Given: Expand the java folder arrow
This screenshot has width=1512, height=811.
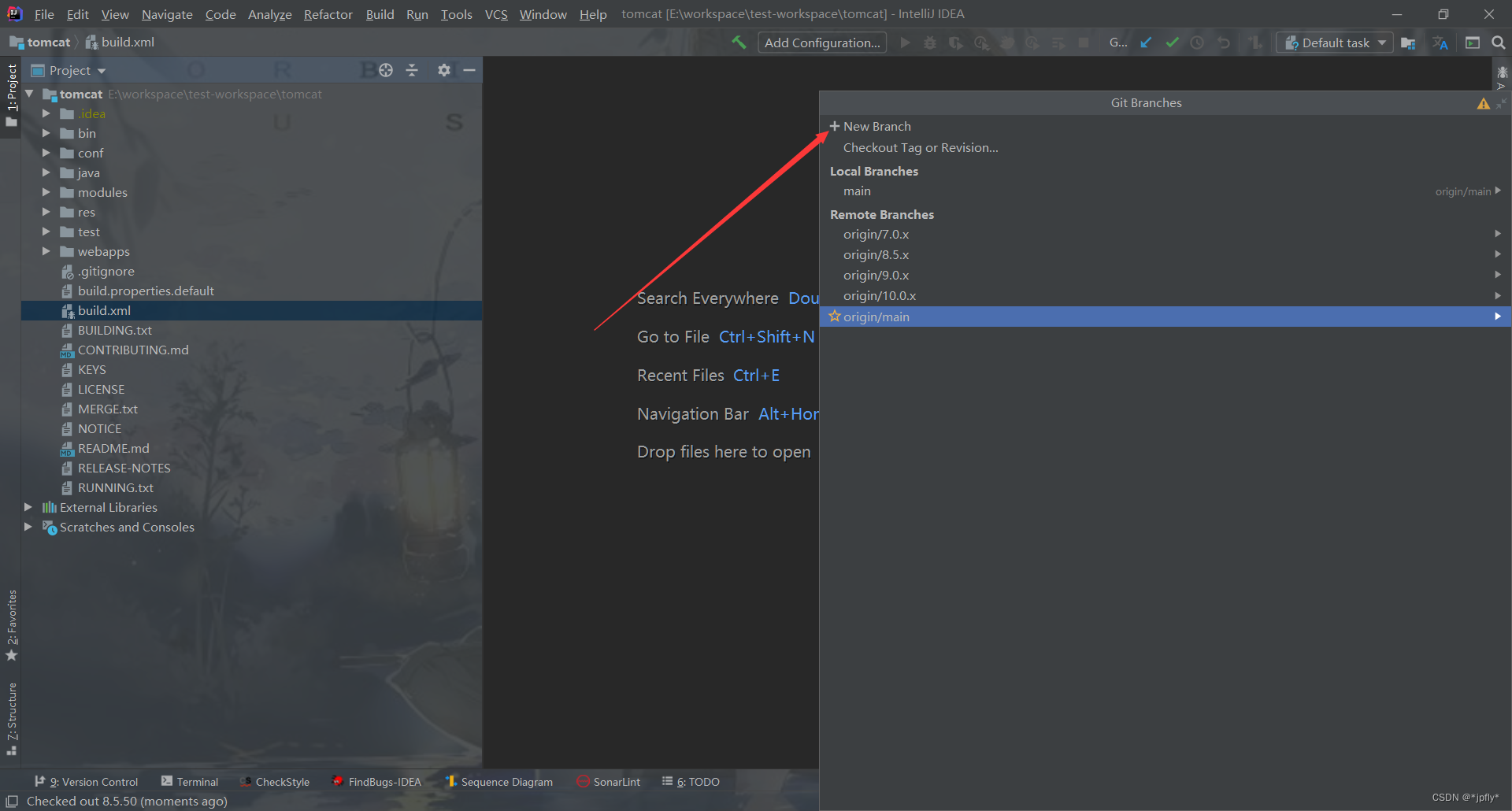Looking at the screenshot, I should click(46, 172).
